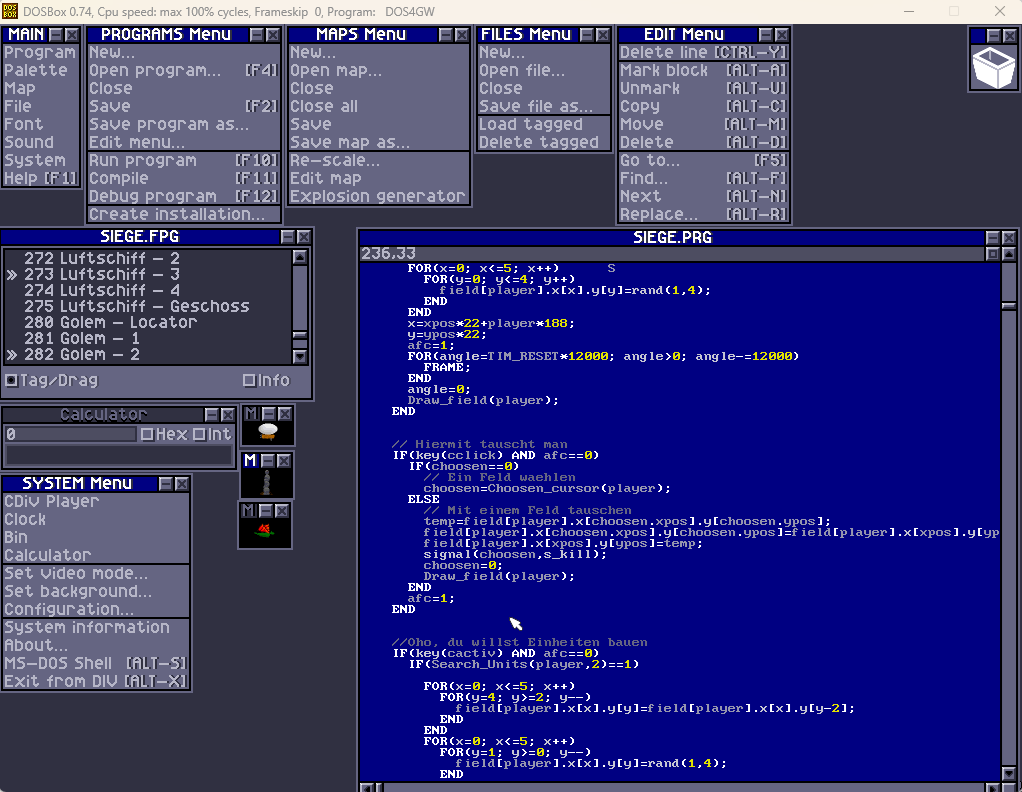
Task: Minimize the EDIT Menu window
Action: [766, 35]
